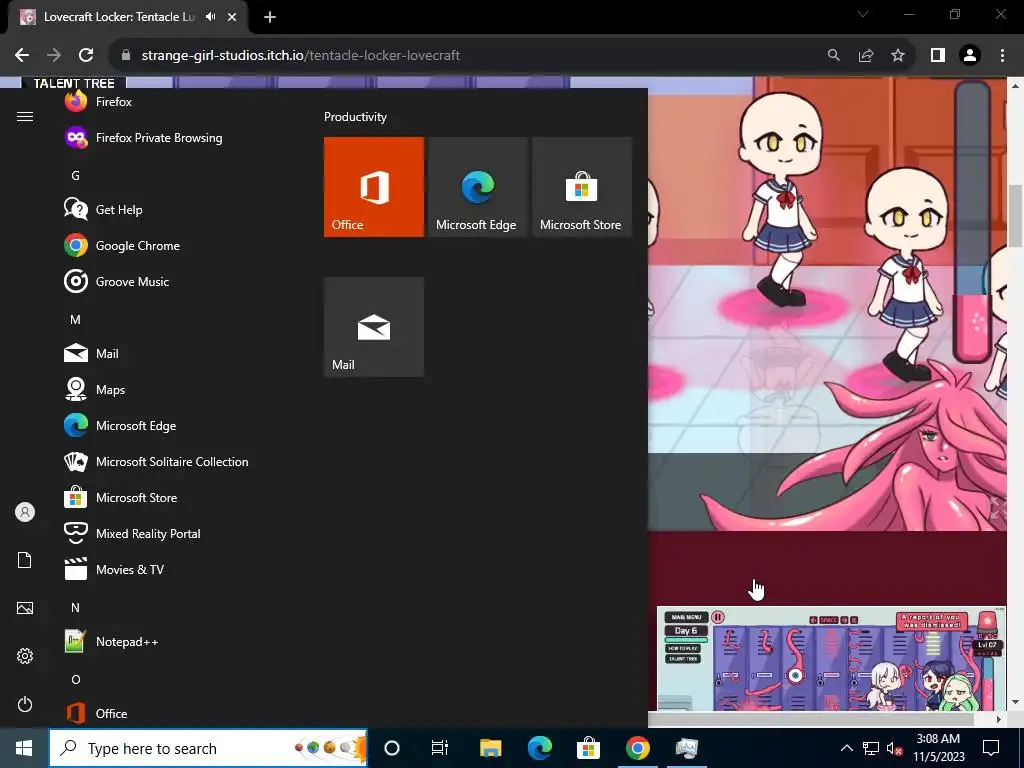Viewport: 1024px width, 768px height.
Task: Open Settings gear in the Start sidebar
Action: tap(25, 656)
